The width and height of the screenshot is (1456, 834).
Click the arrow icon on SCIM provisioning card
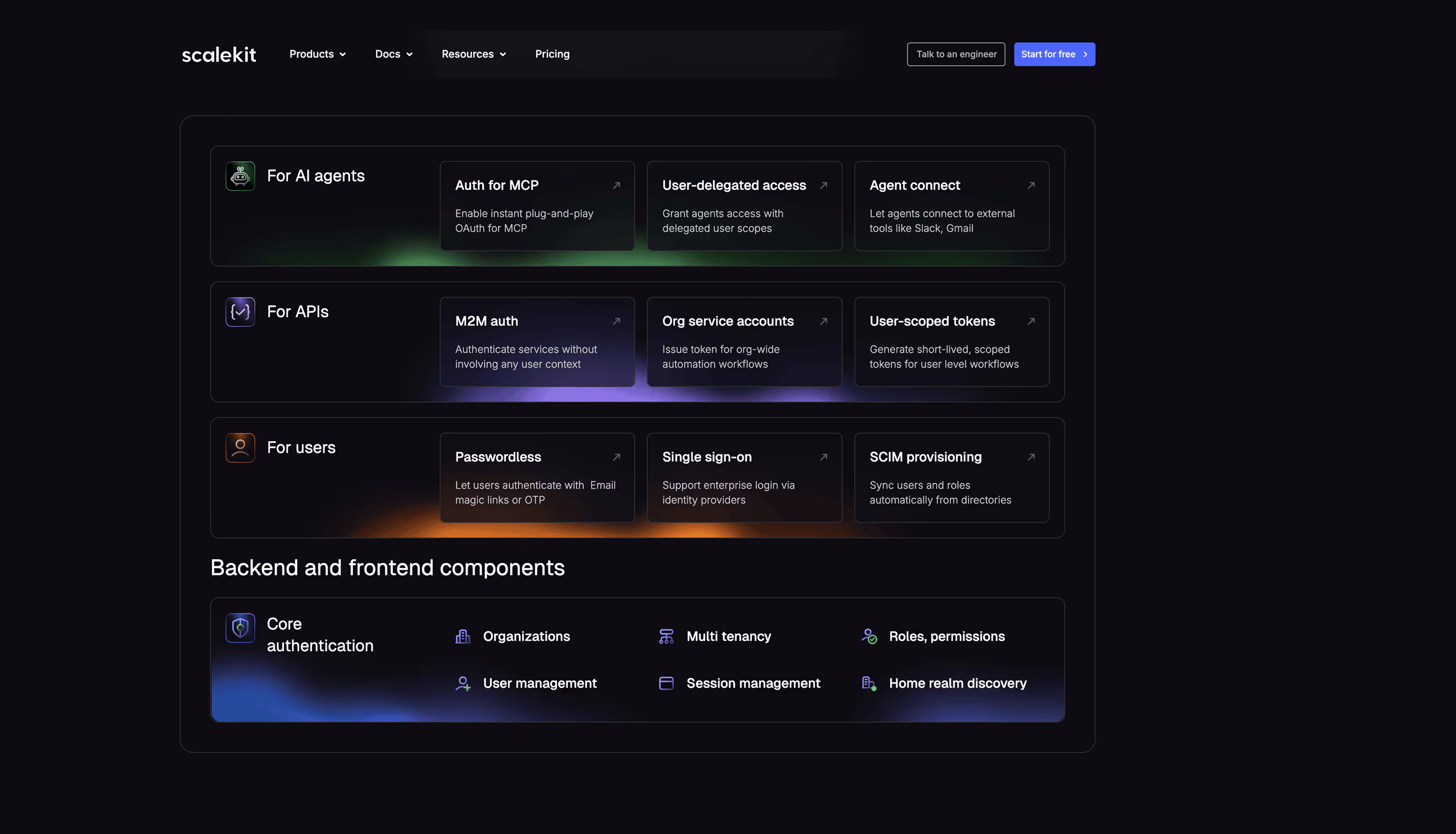(x=1031, y=456)
